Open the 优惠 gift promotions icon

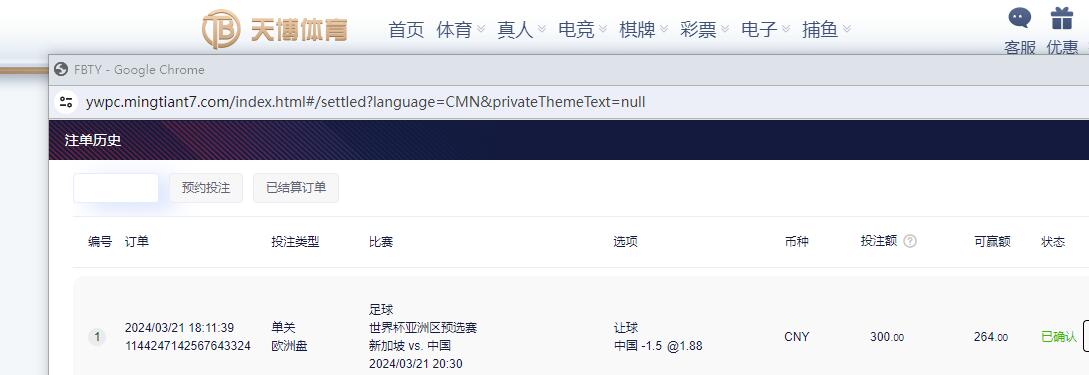coord(1062,19)
